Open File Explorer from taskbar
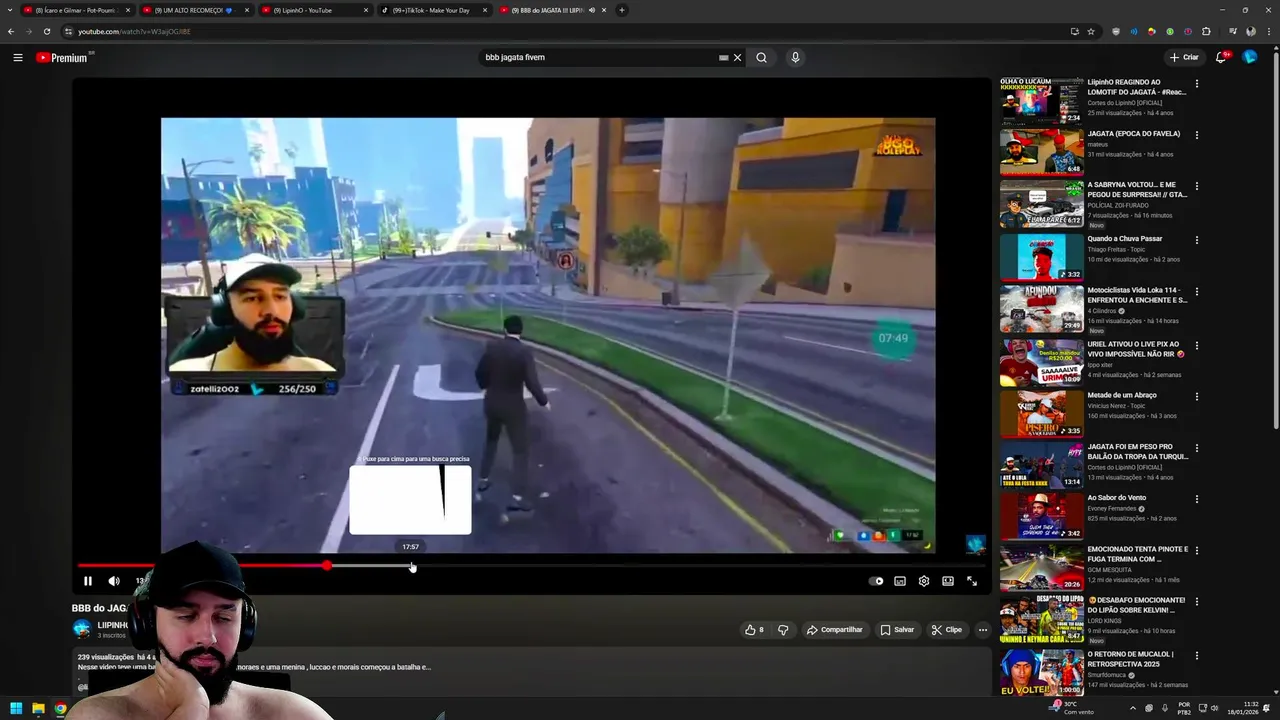 tap(38, 709)
